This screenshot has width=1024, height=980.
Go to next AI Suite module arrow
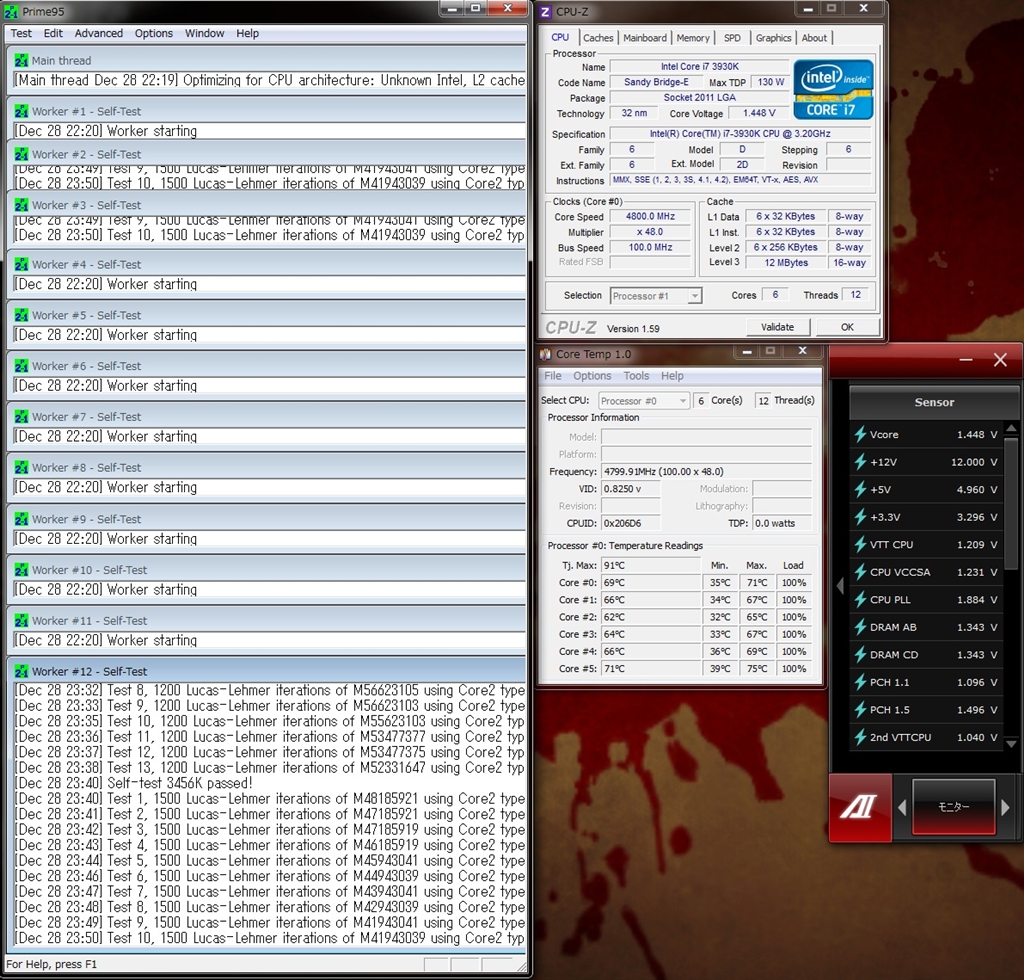coord(1007,806)
